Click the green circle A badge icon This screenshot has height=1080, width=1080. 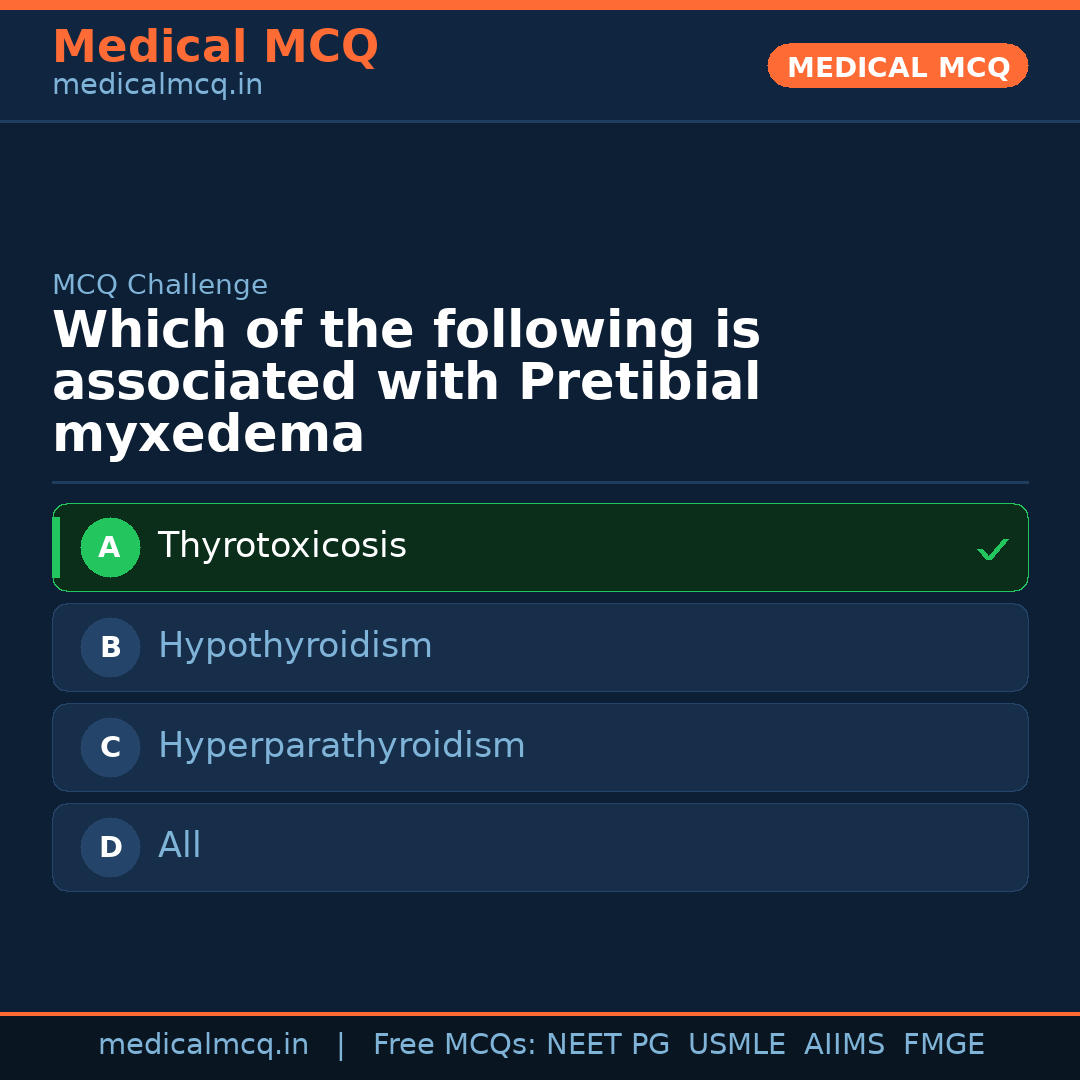pyautogui.click(x=110, y=547)
